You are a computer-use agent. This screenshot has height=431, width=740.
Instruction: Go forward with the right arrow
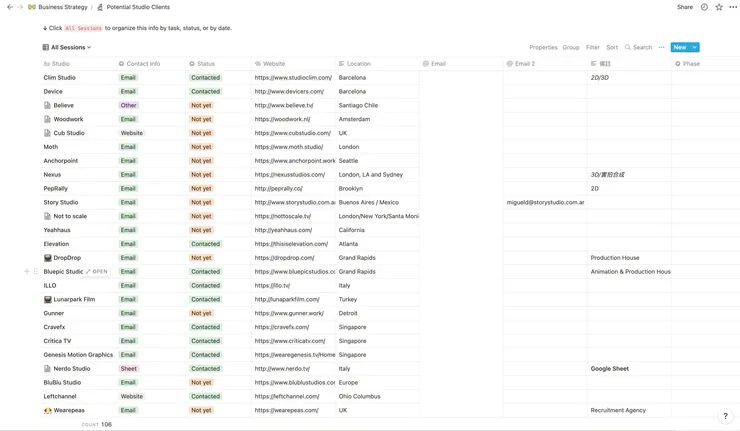[20, 7]
